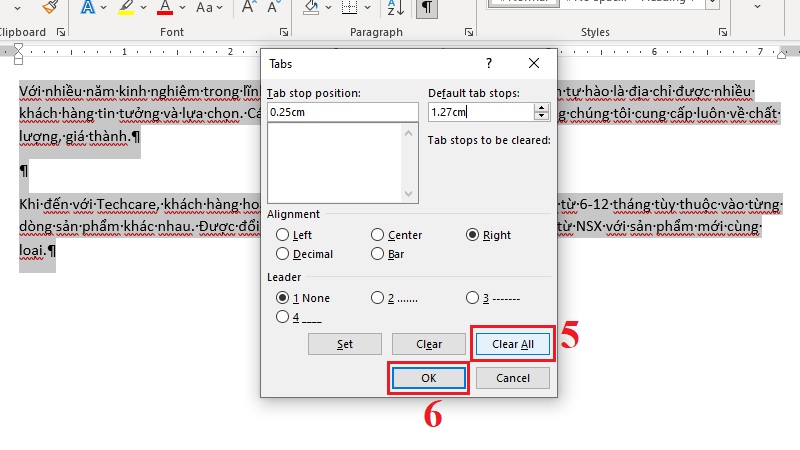Toggle the show paragraph marks ¶ button
The image size is (800, 450).
[x=427, y=7]
